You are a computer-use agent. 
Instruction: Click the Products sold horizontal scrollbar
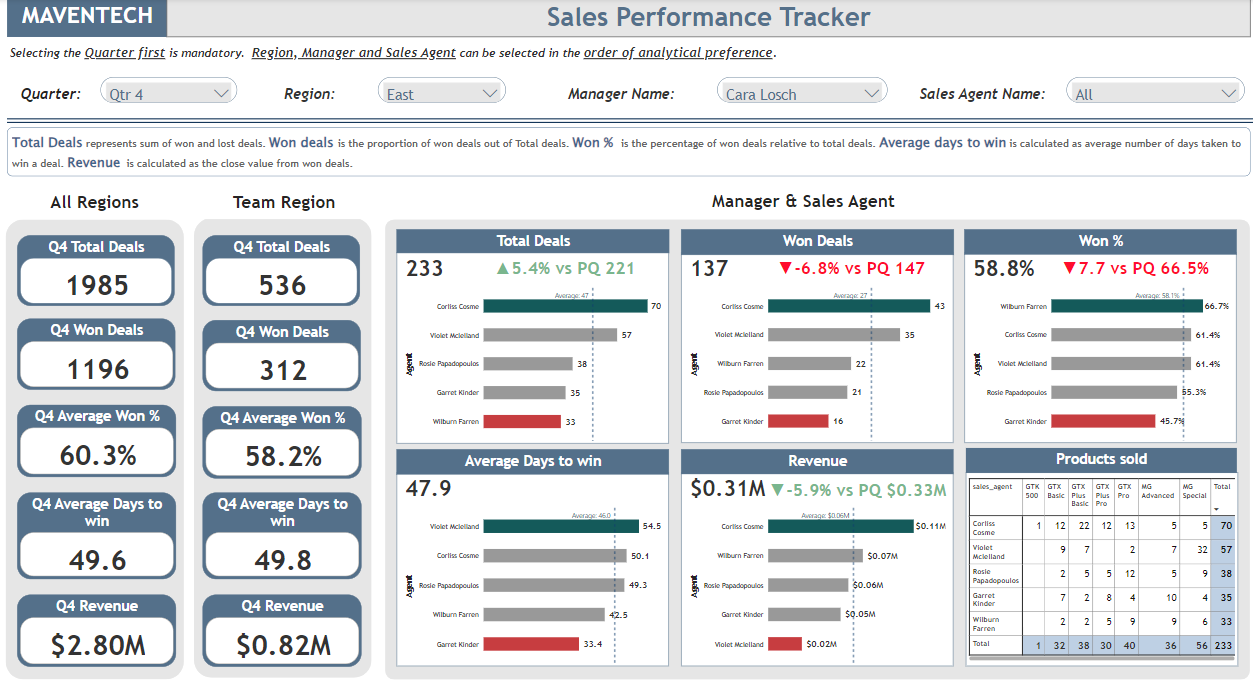(x=1100, y=659)
